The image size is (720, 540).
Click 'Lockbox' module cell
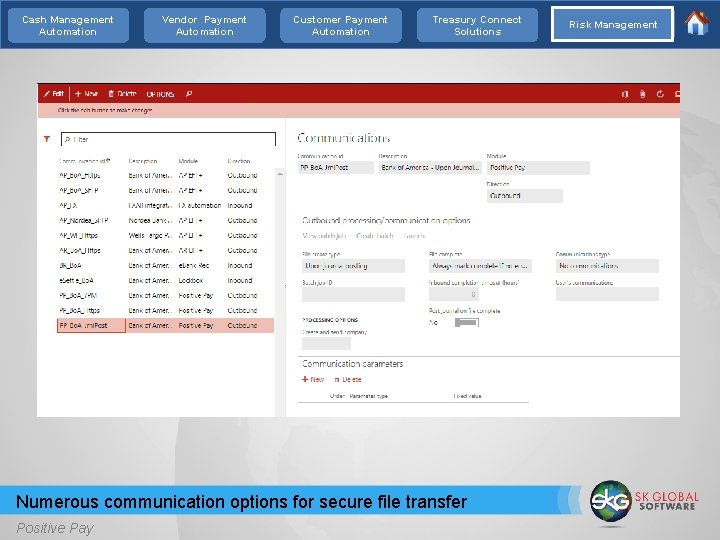pos(191,281)
